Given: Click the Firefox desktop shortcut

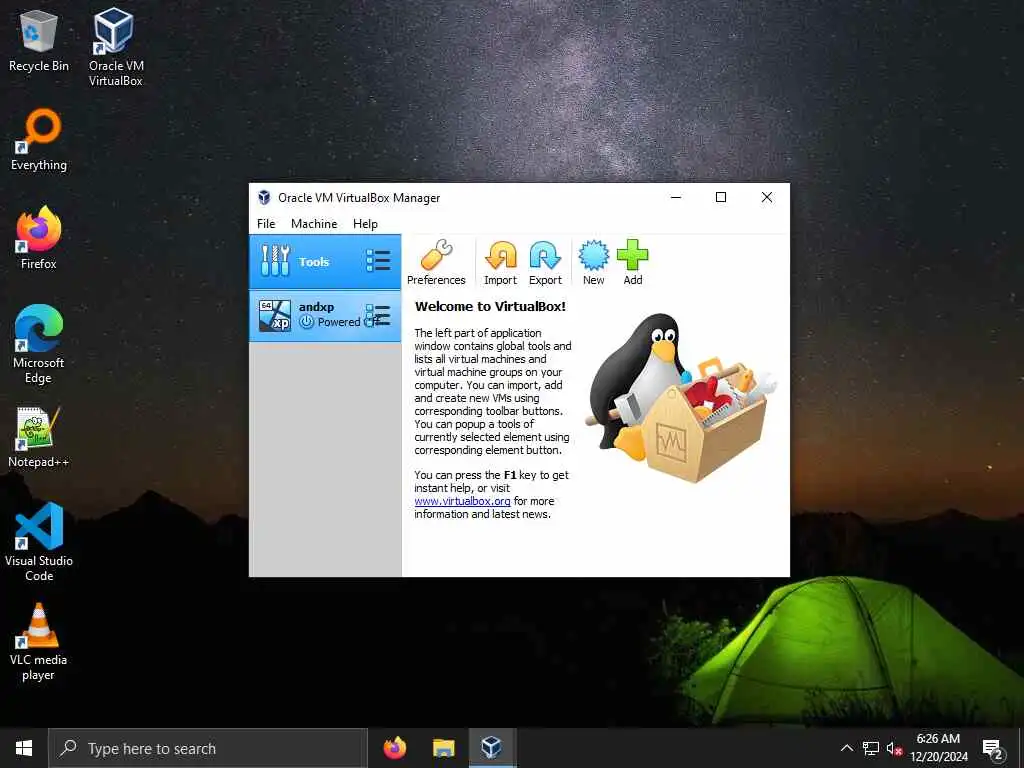Looking at the screenshot, I should pos(39,238).
